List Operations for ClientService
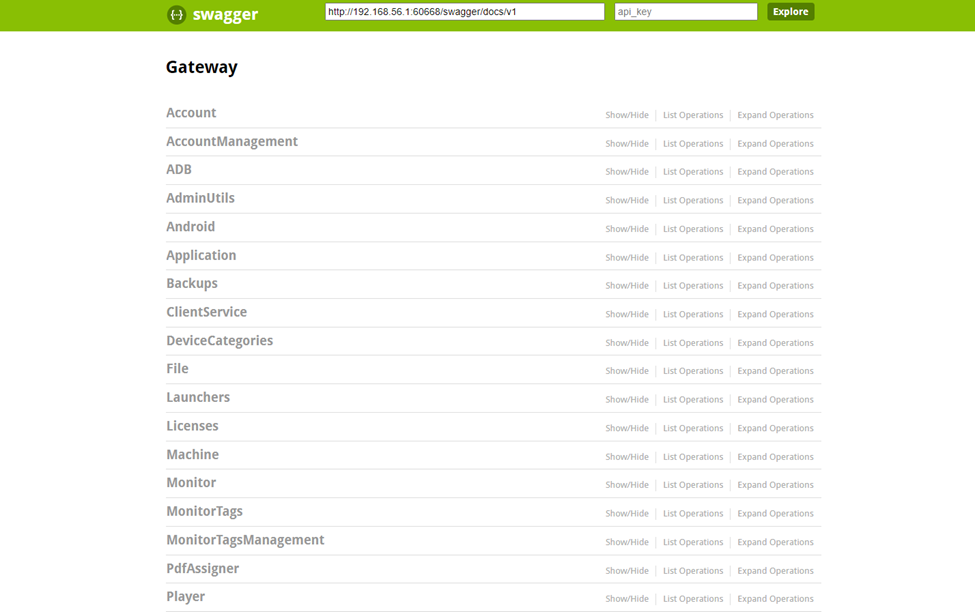This screenshot has width=975, height=612. [x=693, y=315]
